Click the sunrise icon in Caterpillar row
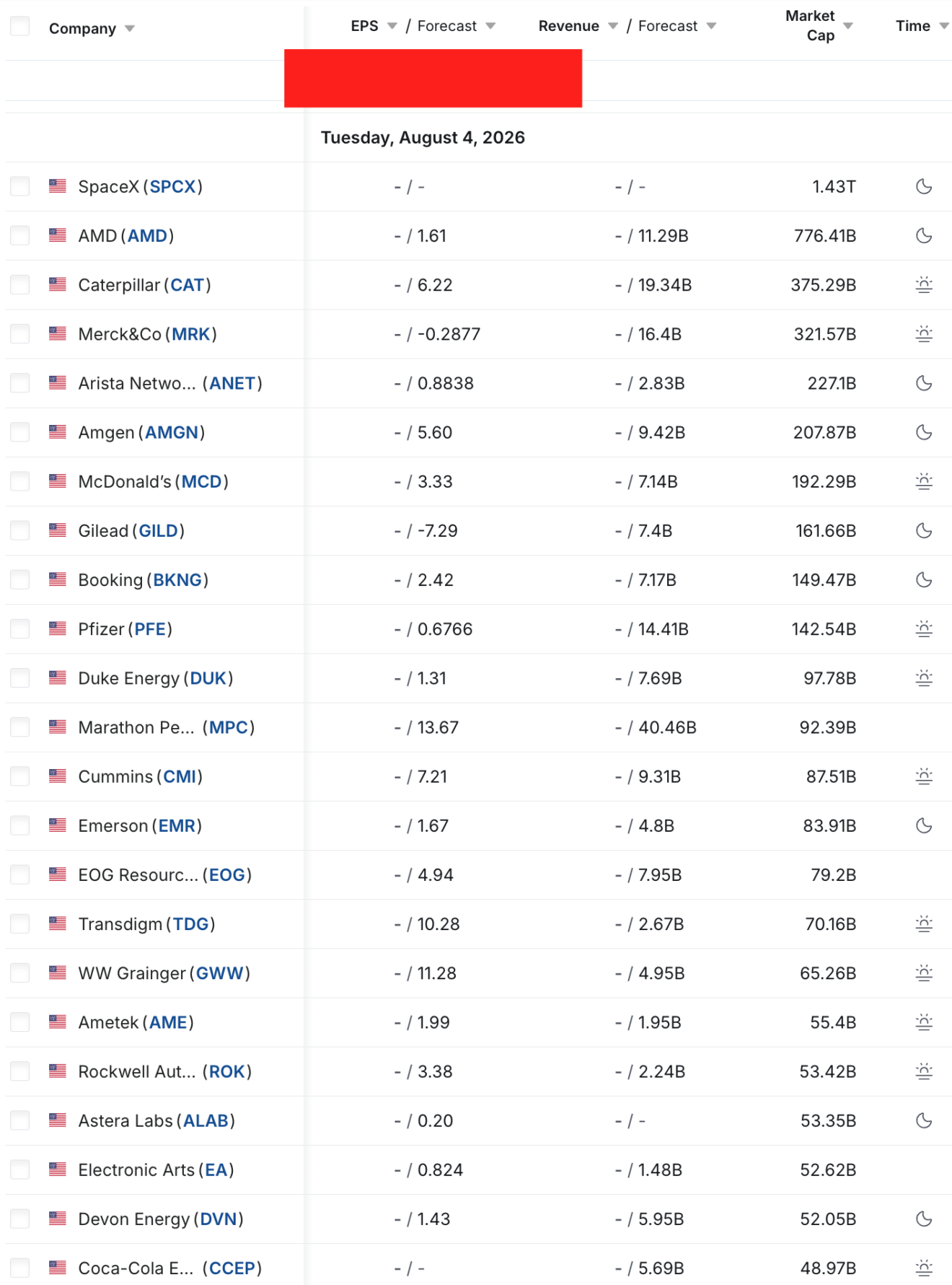The width and height of the screenshot is (952, 1285). pos(924,285)
